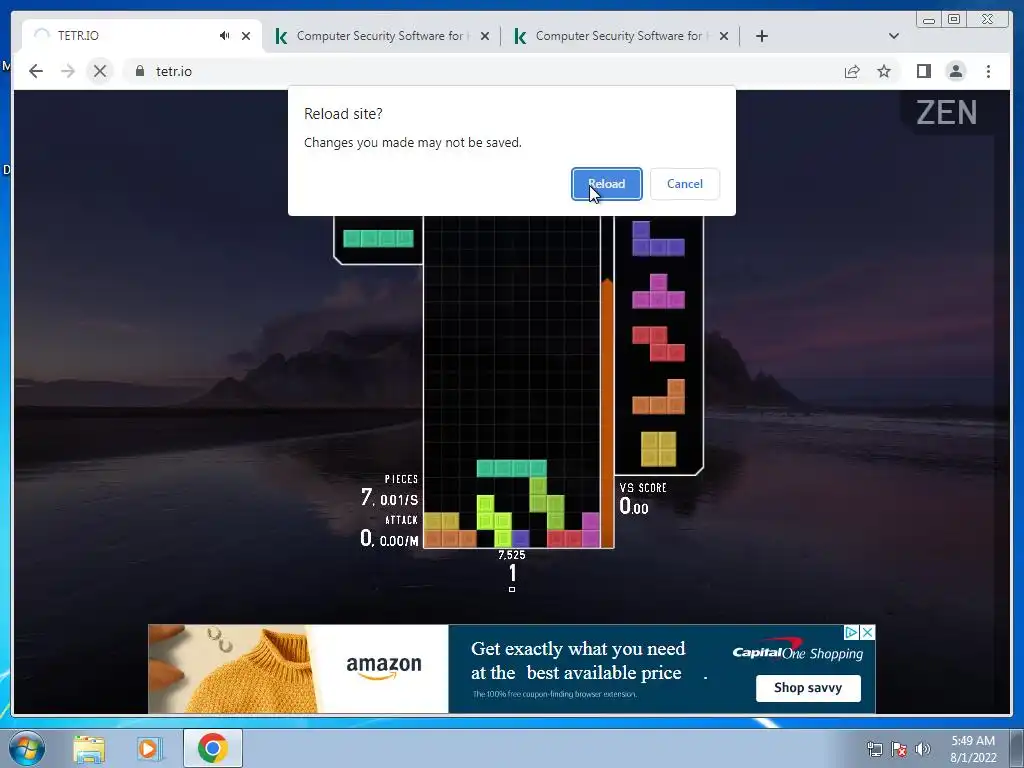
Task: Click the red Z piece in queue
Action: (658, 344)
